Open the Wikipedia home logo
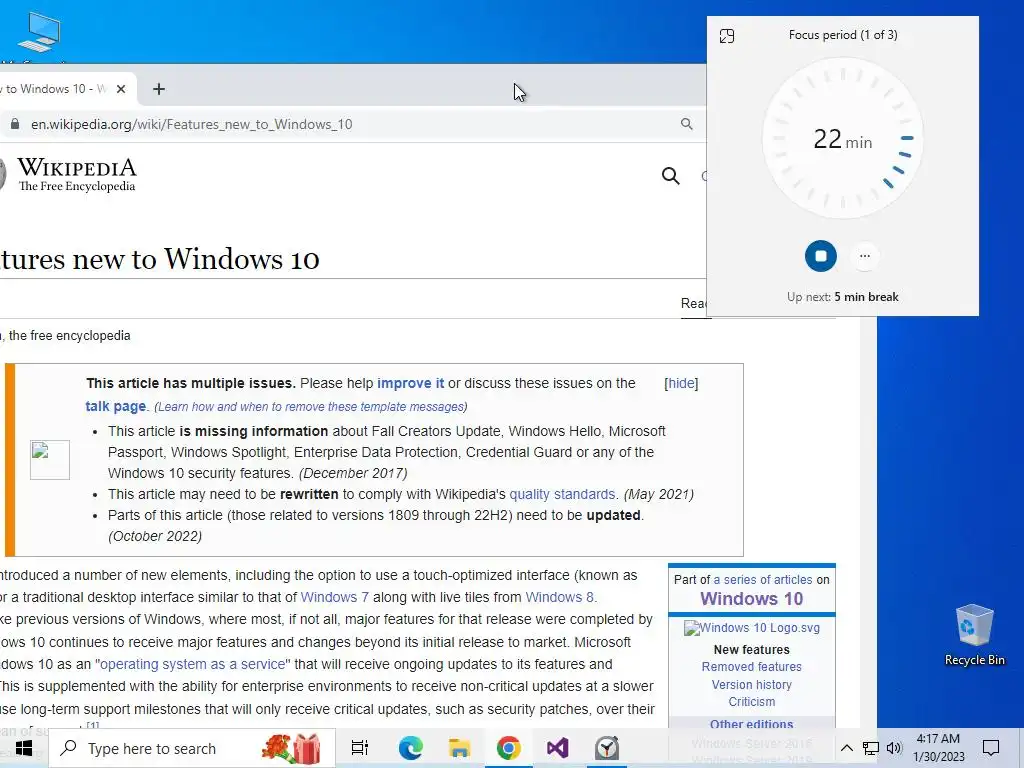This screenshot has width=1024, height=768. point(69,174)
